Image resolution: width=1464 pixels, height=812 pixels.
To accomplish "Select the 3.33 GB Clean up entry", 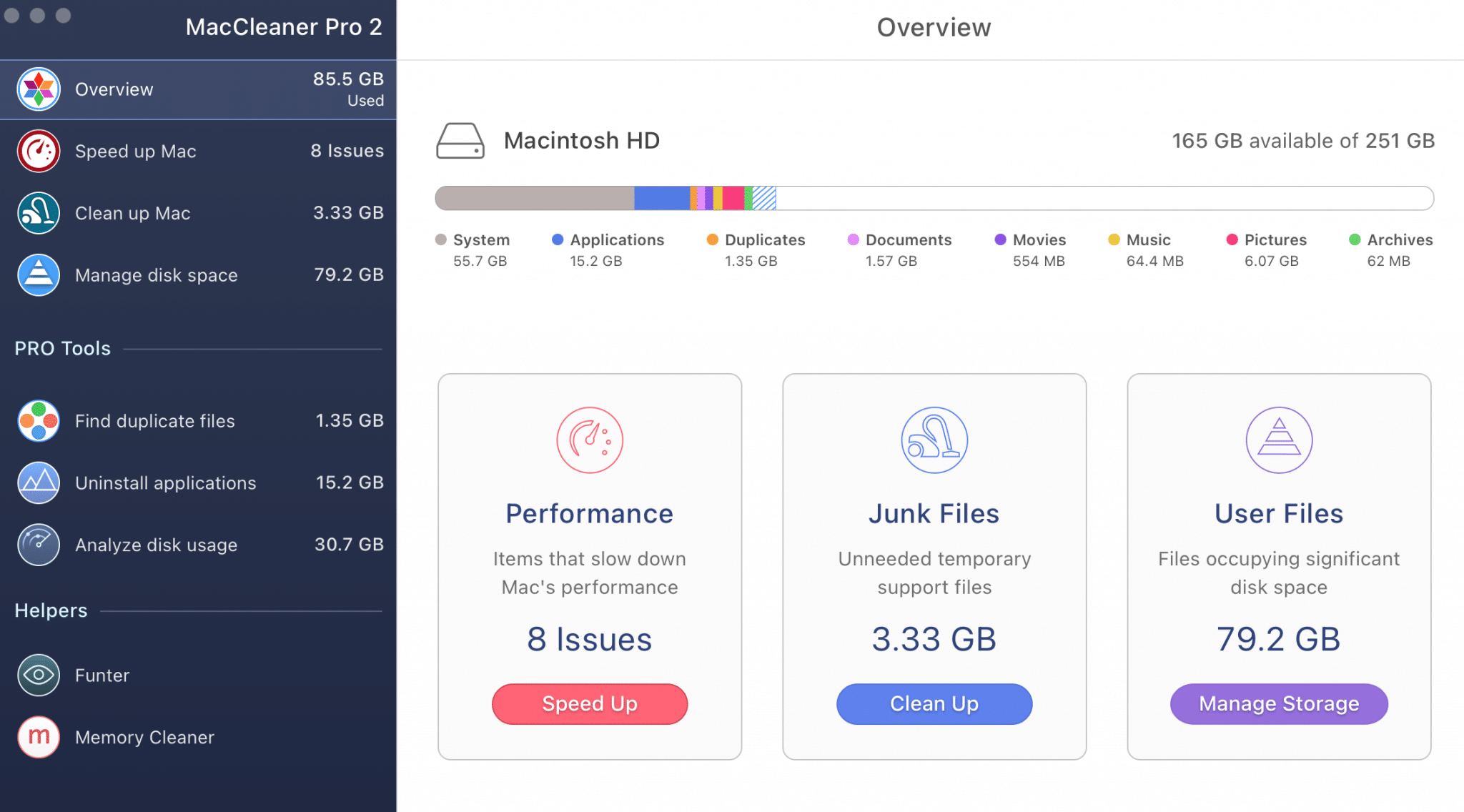I will click(348, 213).
